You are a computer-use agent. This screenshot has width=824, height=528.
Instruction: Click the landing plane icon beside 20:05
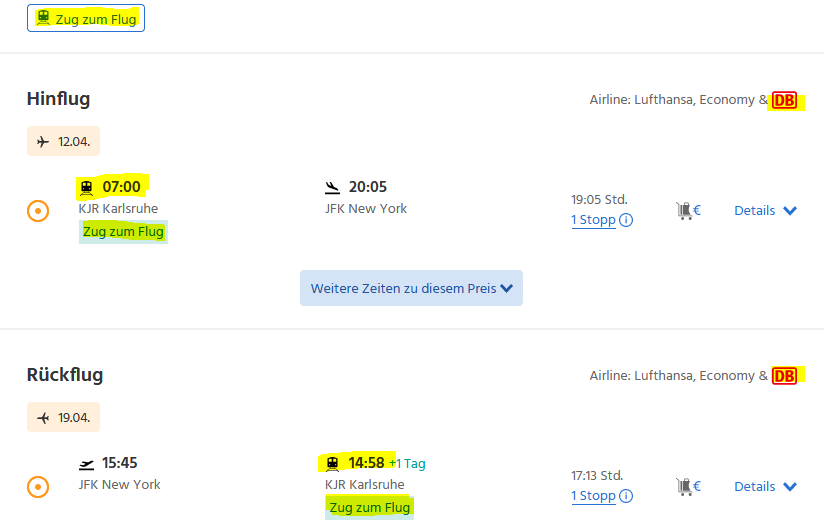coord(332,187)
